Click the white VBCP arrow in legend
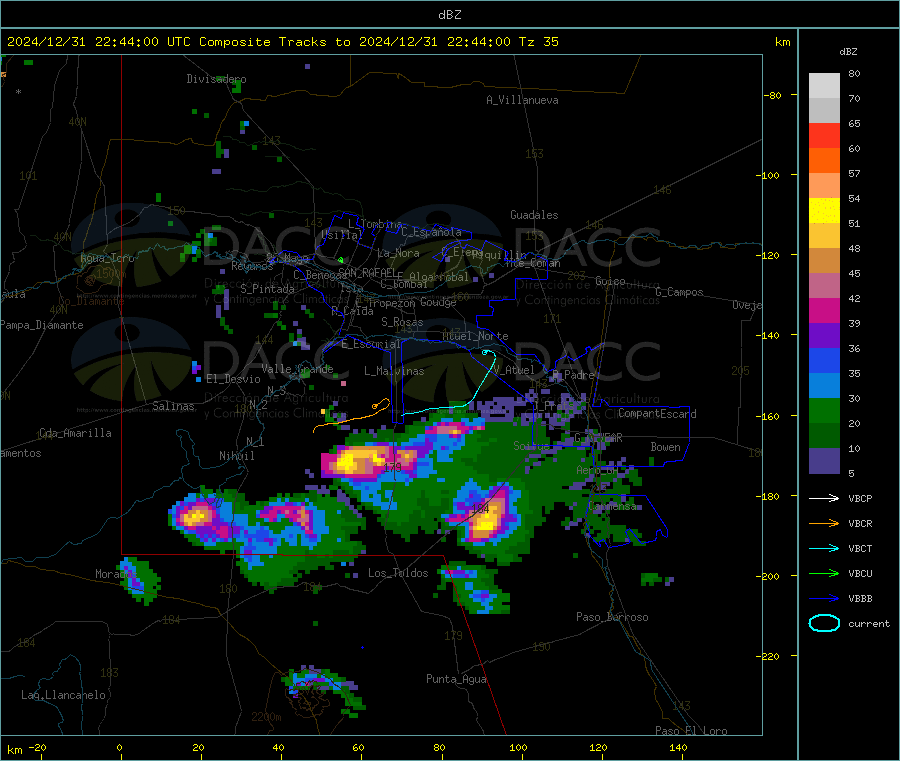 click(x=824, y=498)
